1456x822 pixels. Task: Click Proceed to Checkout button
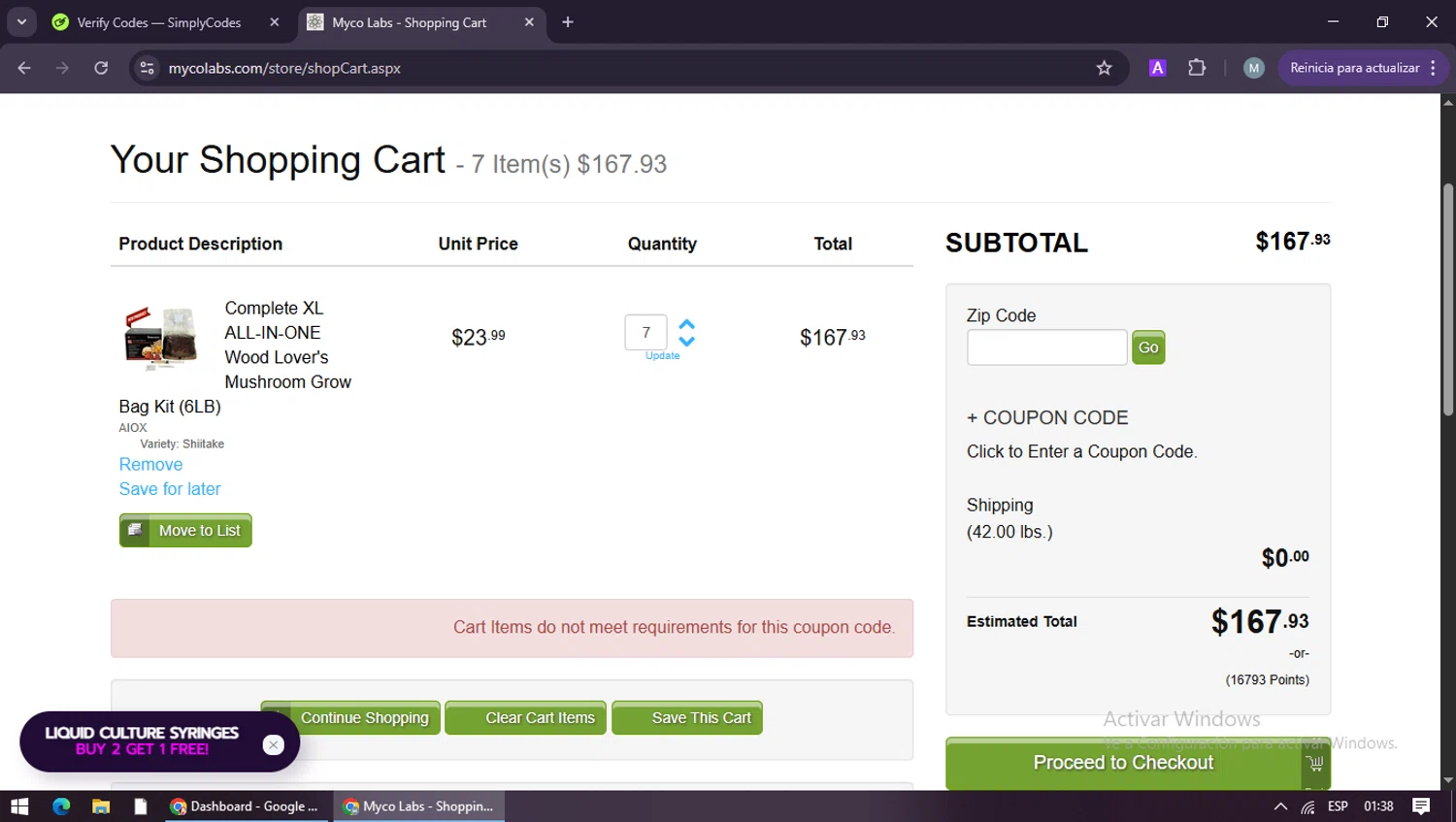[x=1138, y=764]
